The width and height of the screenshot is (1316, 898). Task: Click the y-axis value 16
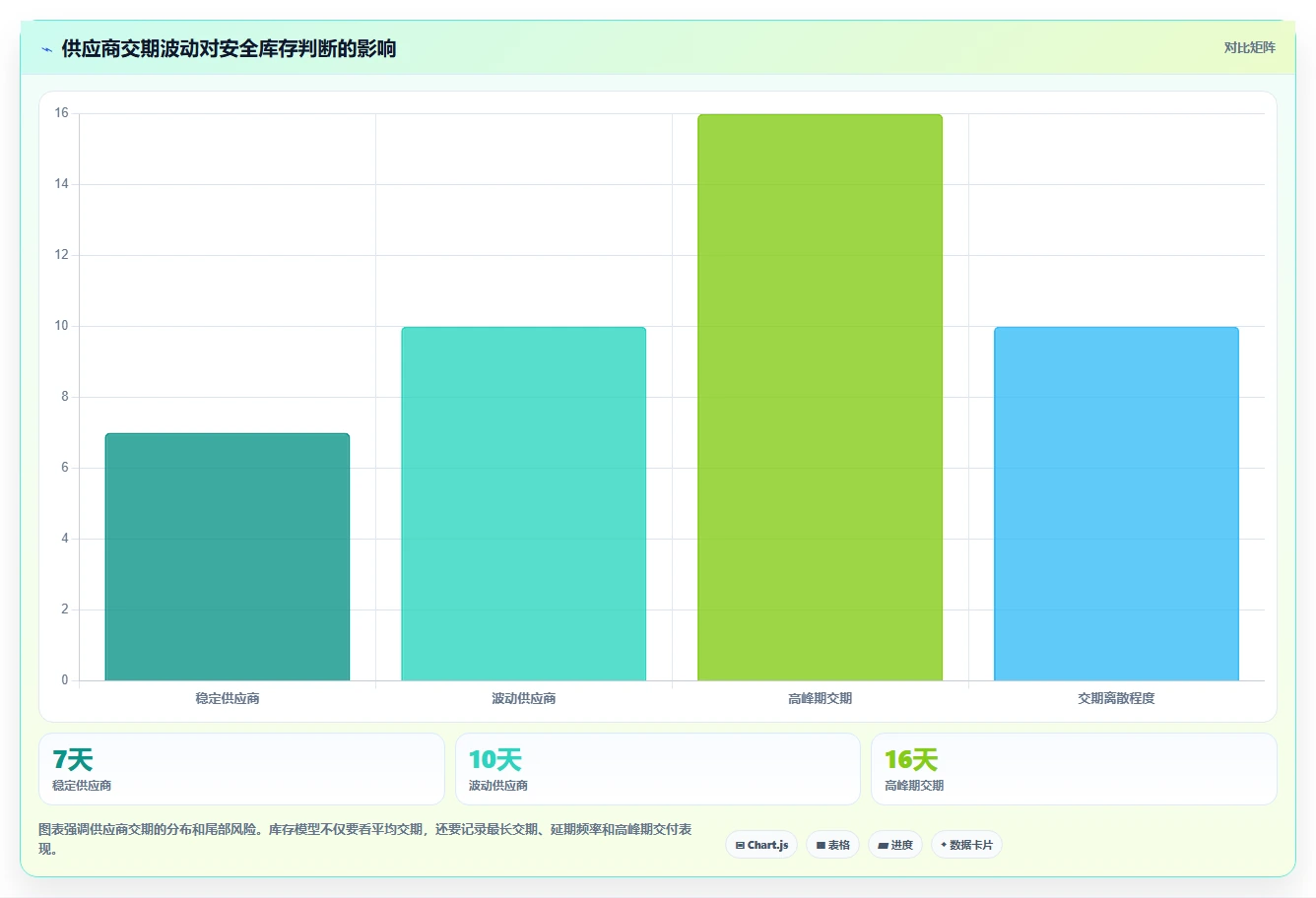(62, 113)
